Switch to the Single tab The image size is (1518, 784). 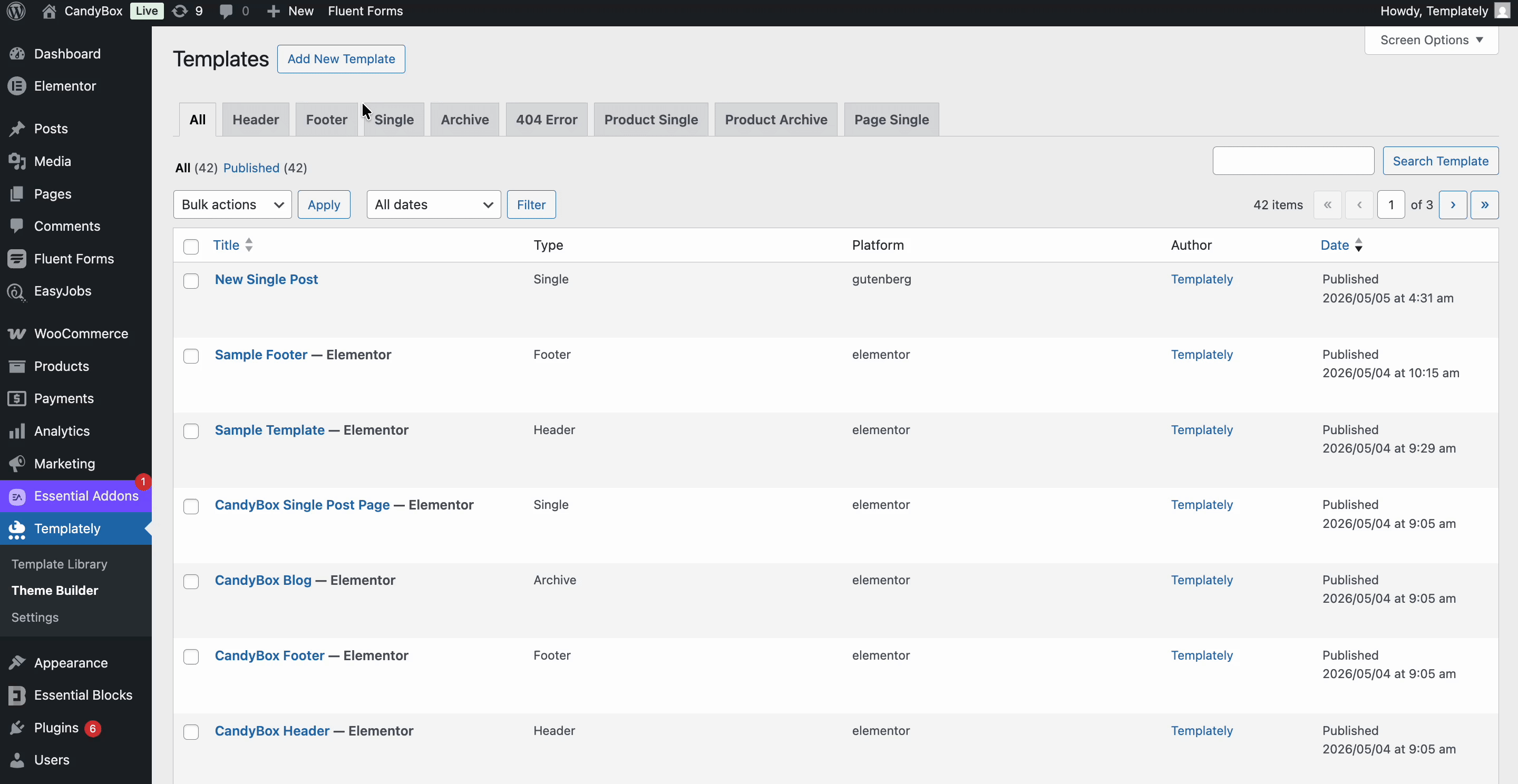click(x=394, y=120)
